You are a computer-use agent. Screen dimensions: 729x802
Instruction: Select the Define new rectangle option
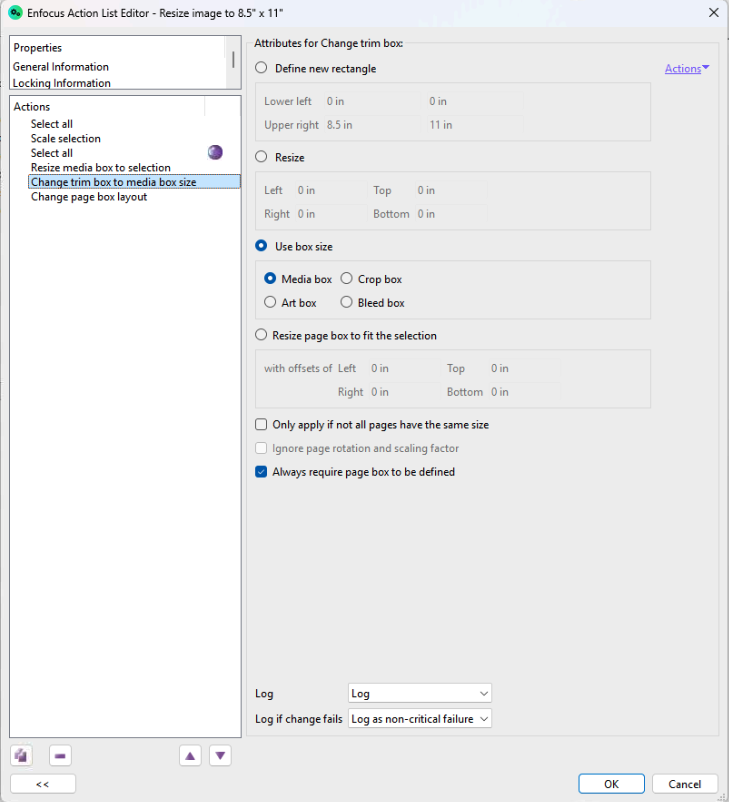pos(262,69)
